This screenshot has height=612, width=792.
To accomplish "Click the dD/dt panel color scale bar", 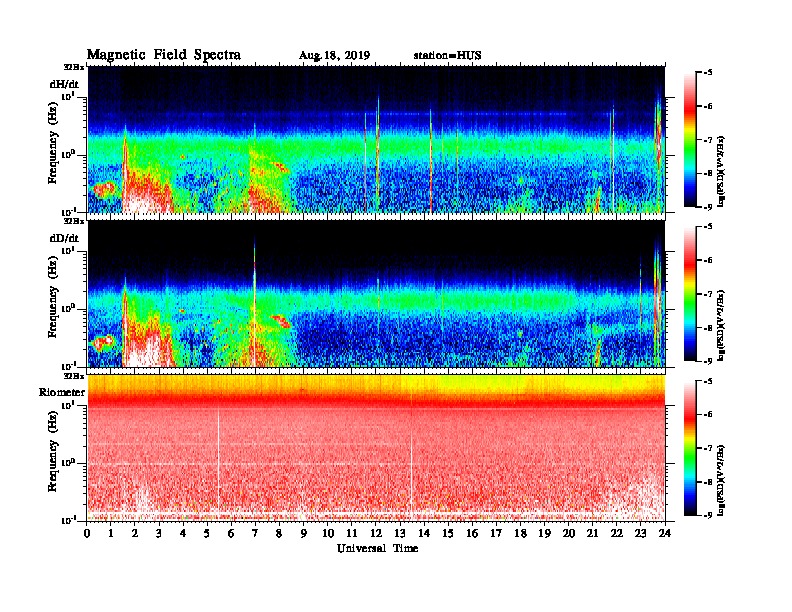I will point(690,294).
